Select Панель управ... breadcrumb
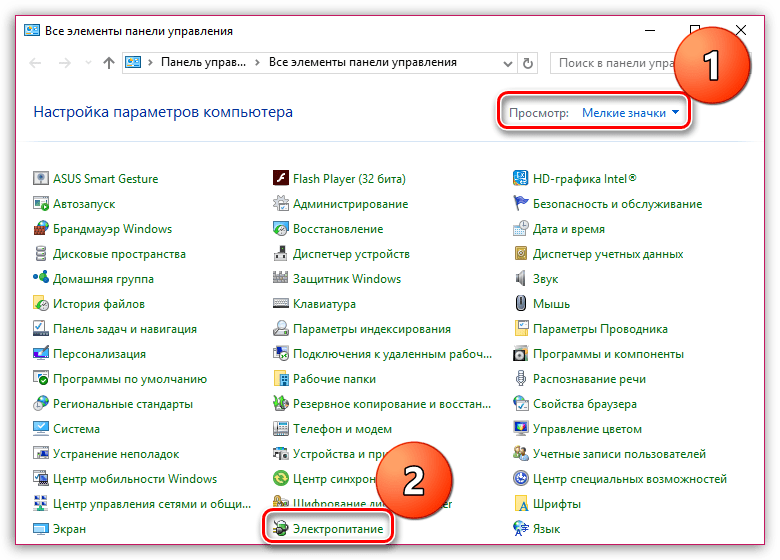The width and height of the screenshot is (780, 560). point(203,62)
